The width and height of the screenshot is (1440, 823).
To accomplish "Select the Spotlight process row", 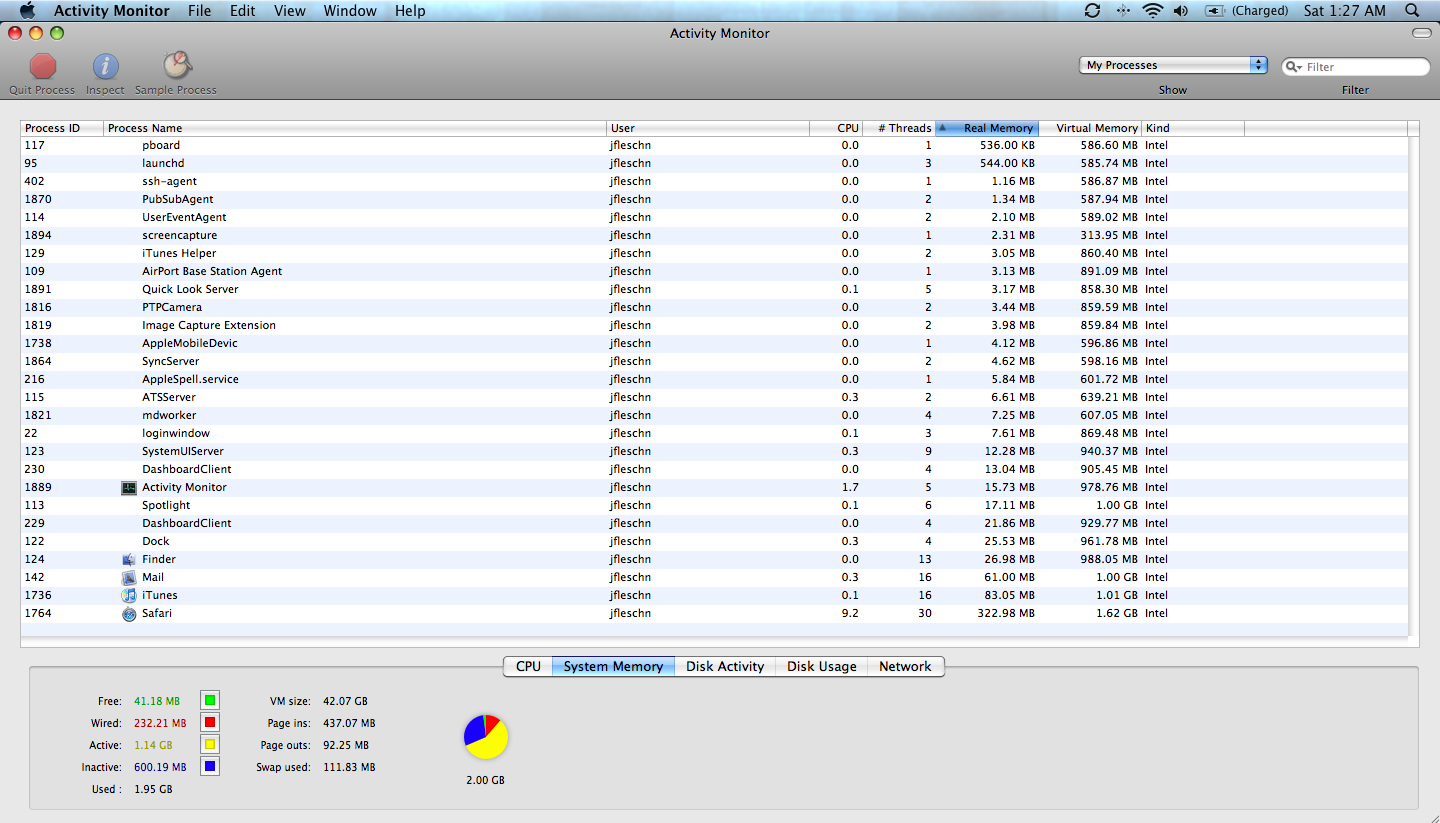I will pos(714,506).
